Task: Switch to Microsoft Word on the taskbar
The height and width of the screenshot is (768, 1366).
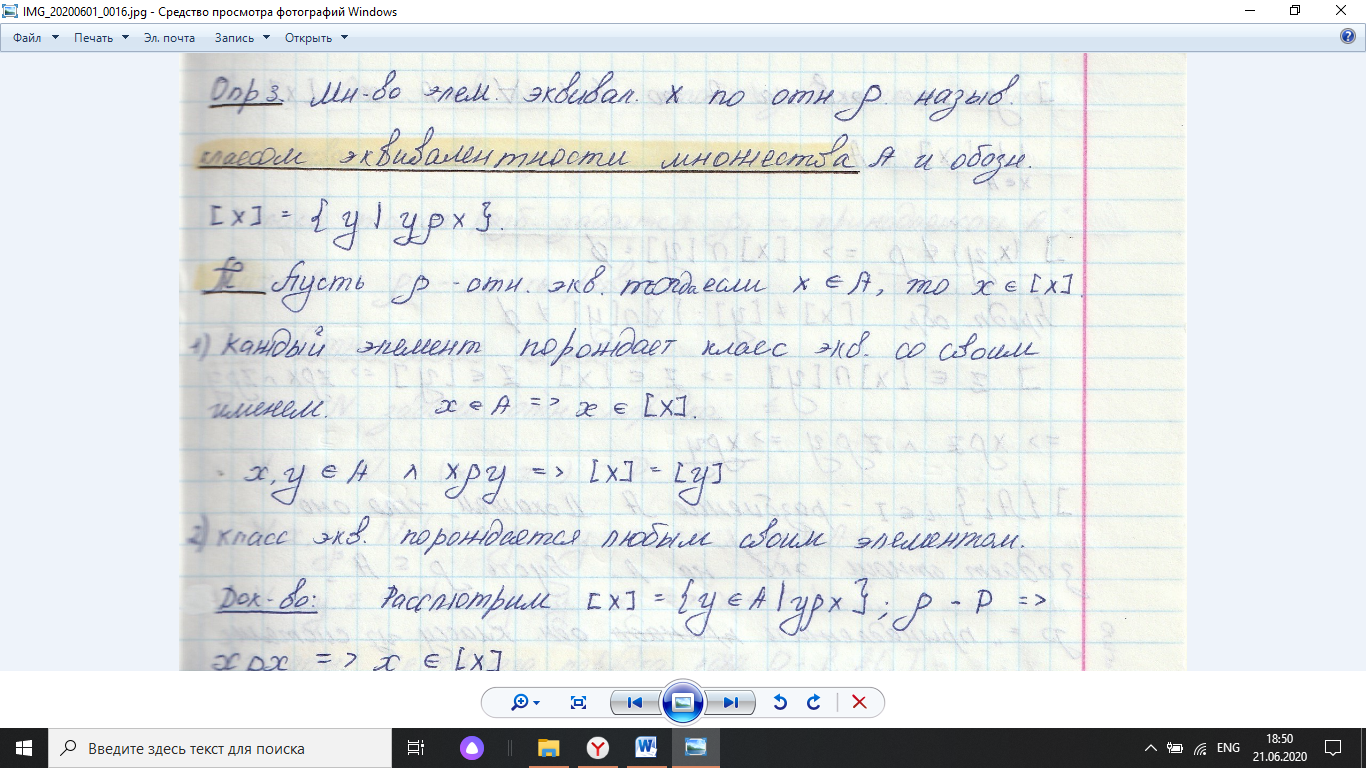Action: click(646, 748)
